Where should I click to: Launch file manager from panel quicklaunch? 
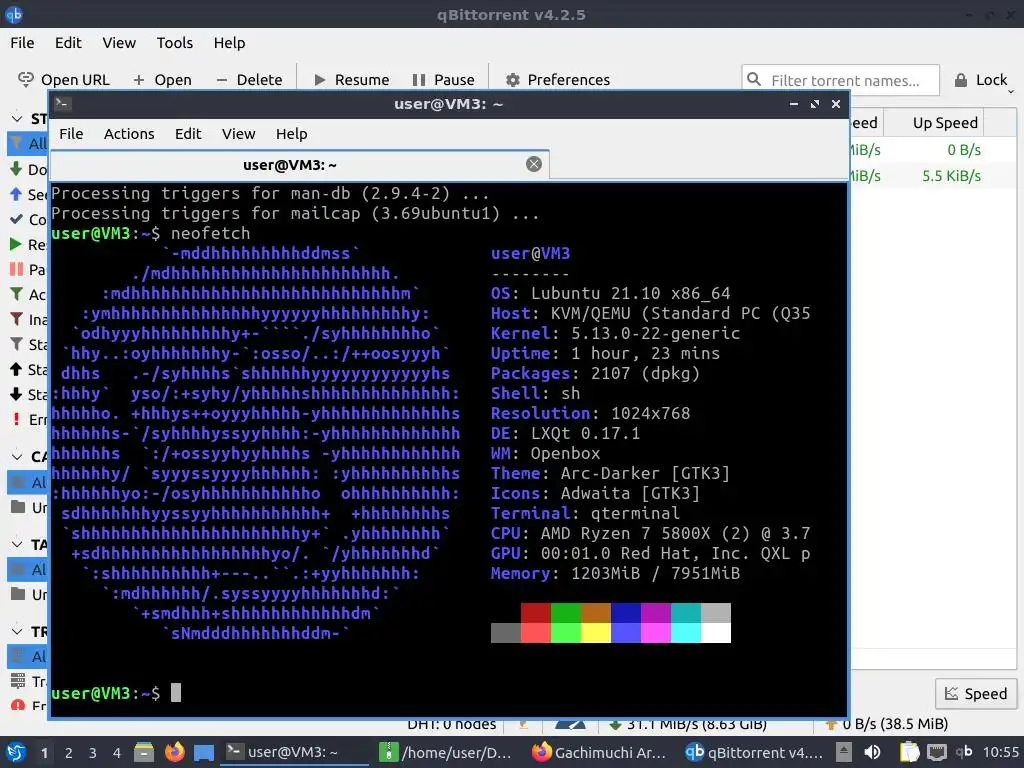click(144, 752)
